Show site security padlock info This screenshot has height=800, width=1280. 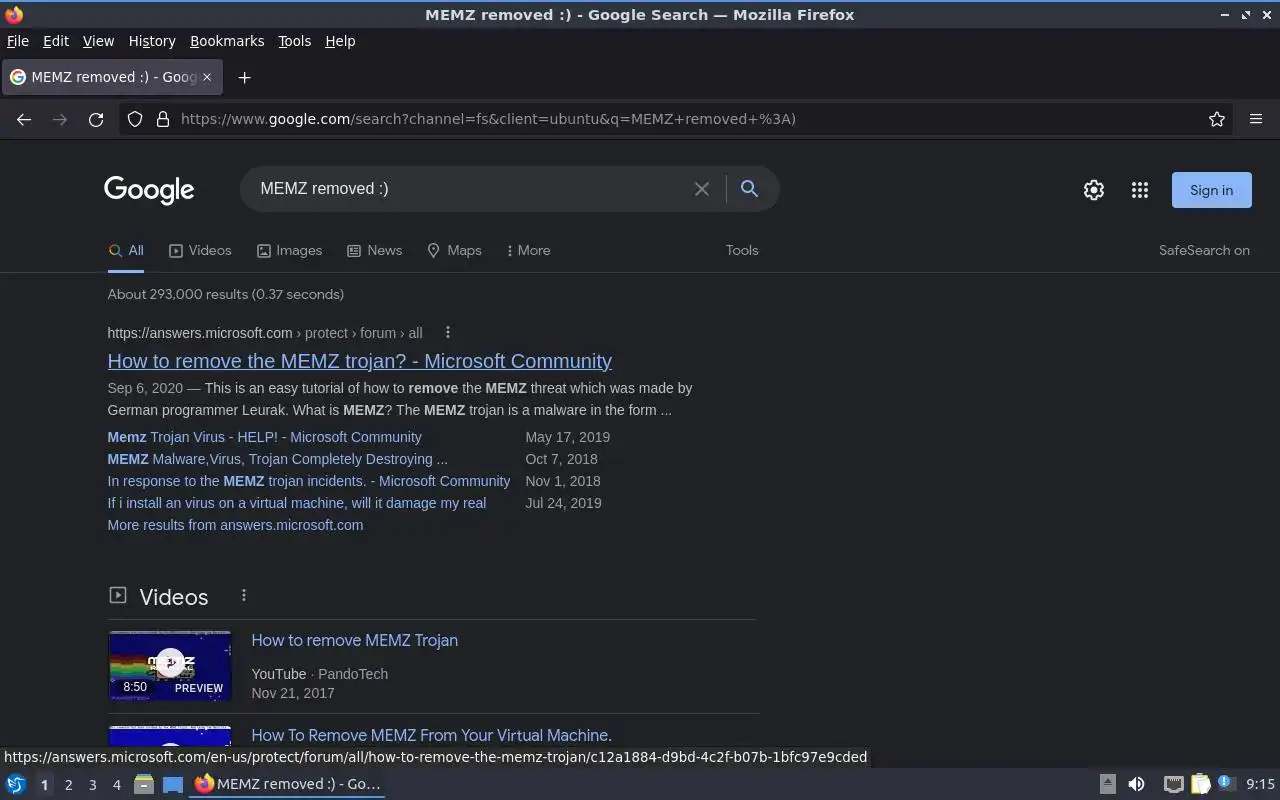point(163,119)
